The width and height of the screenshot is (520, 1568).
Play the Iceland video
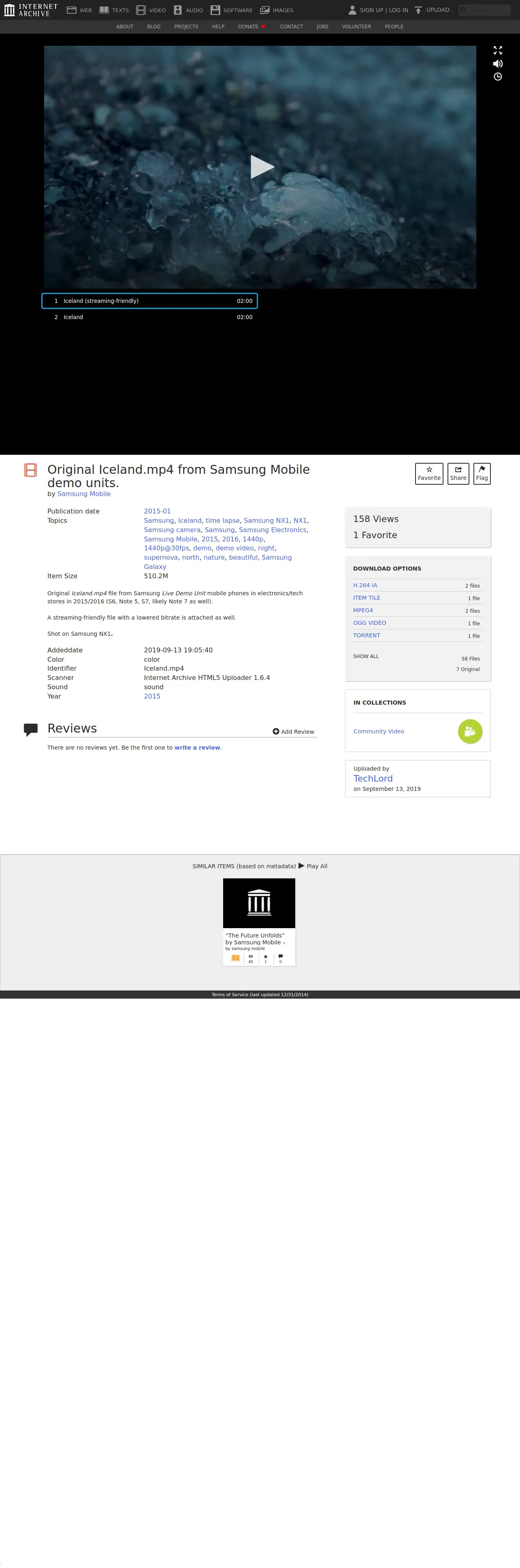pos(262,167)
